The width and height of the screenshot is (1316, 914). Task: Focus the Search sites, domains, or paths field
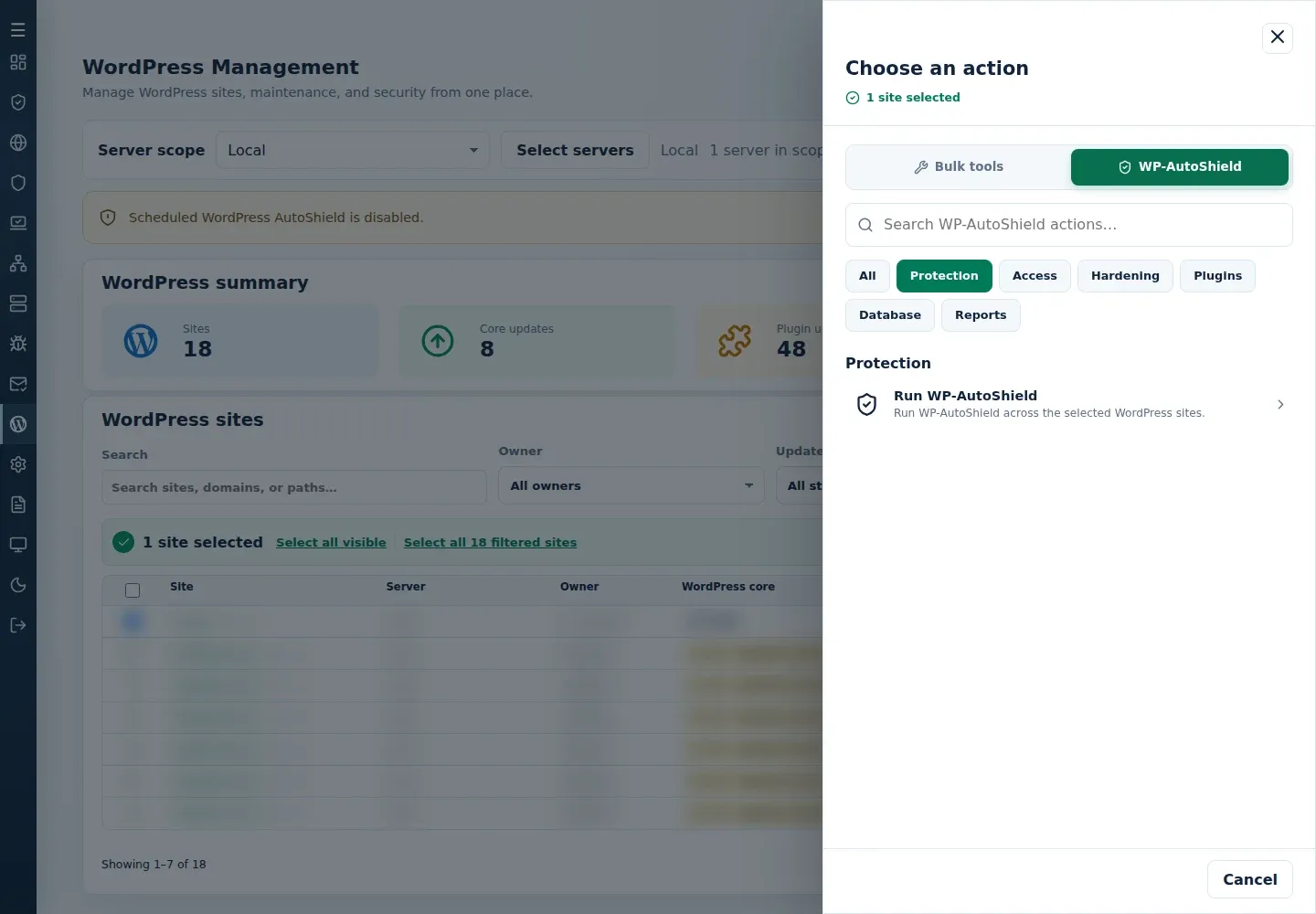[x=294, y=487]
